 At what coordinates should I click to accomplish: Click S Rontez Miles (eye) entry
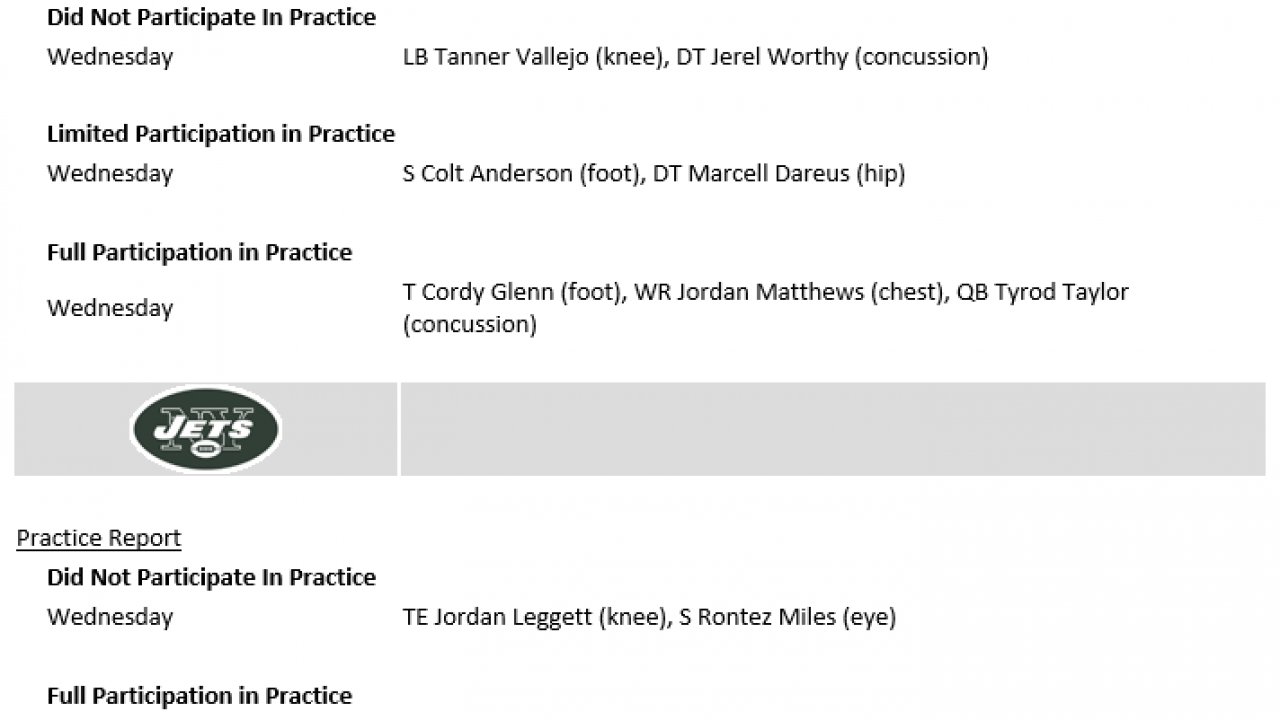point(787,617)
